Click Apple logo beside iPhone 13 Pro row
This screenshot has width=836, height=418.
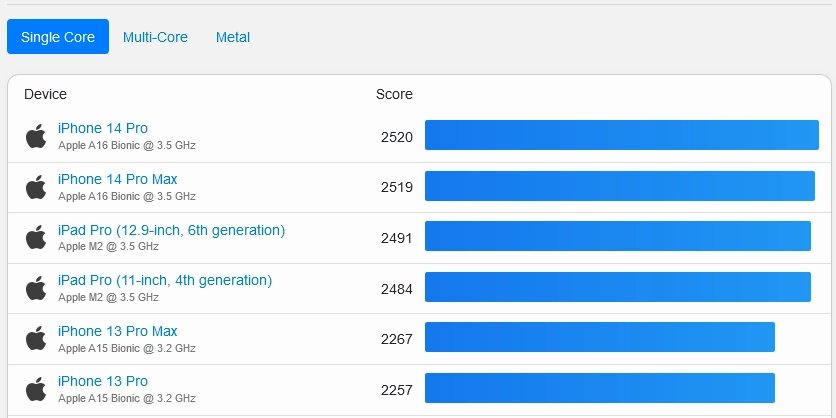[36, 389]
